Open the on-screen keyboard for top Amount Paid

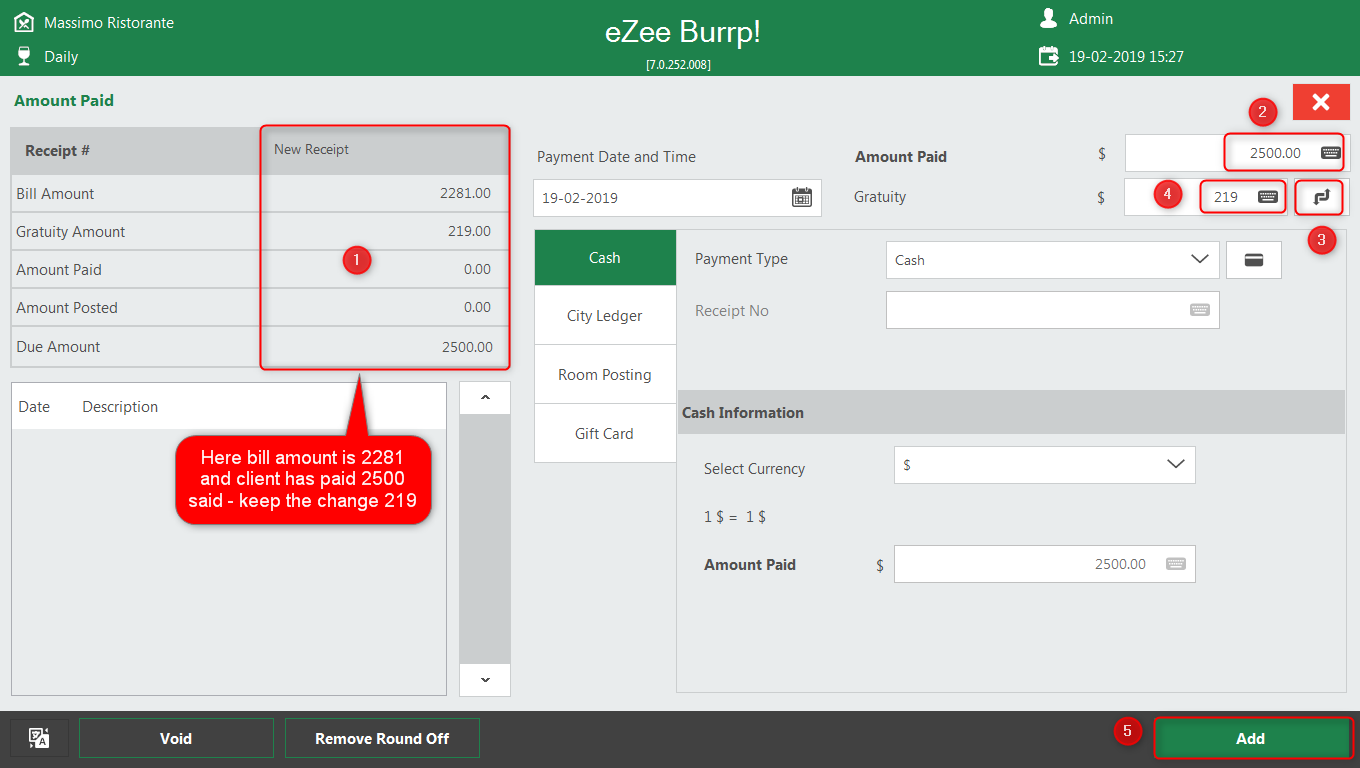click(1331, 153)
